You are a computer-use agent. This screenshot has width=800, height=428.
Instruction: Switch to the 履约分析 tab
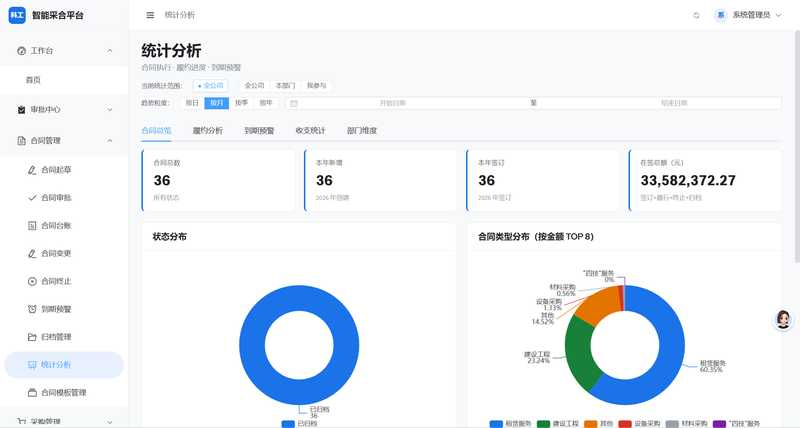click(x=208, y=131)
